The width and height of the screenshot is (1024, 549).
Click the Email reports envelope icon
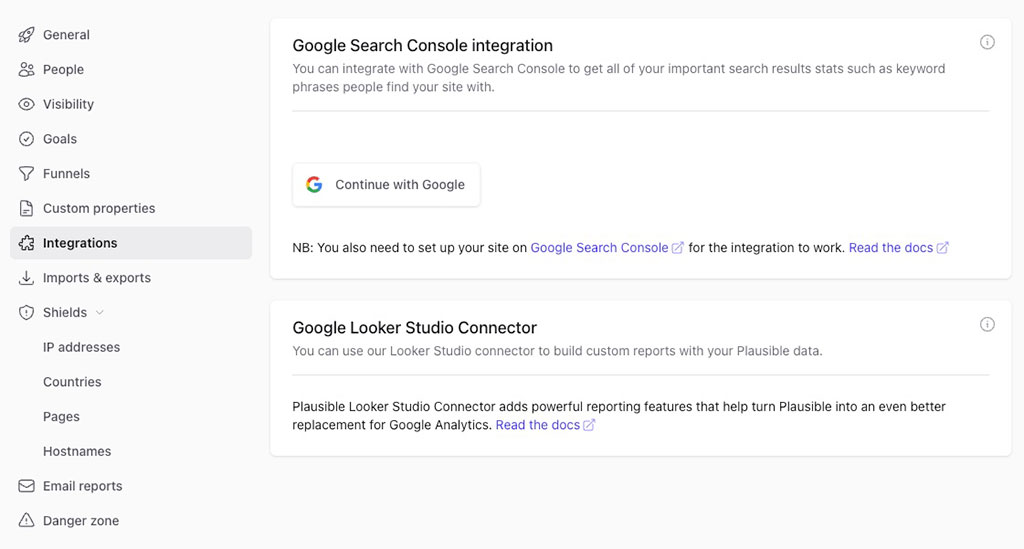tap(27, 486)
